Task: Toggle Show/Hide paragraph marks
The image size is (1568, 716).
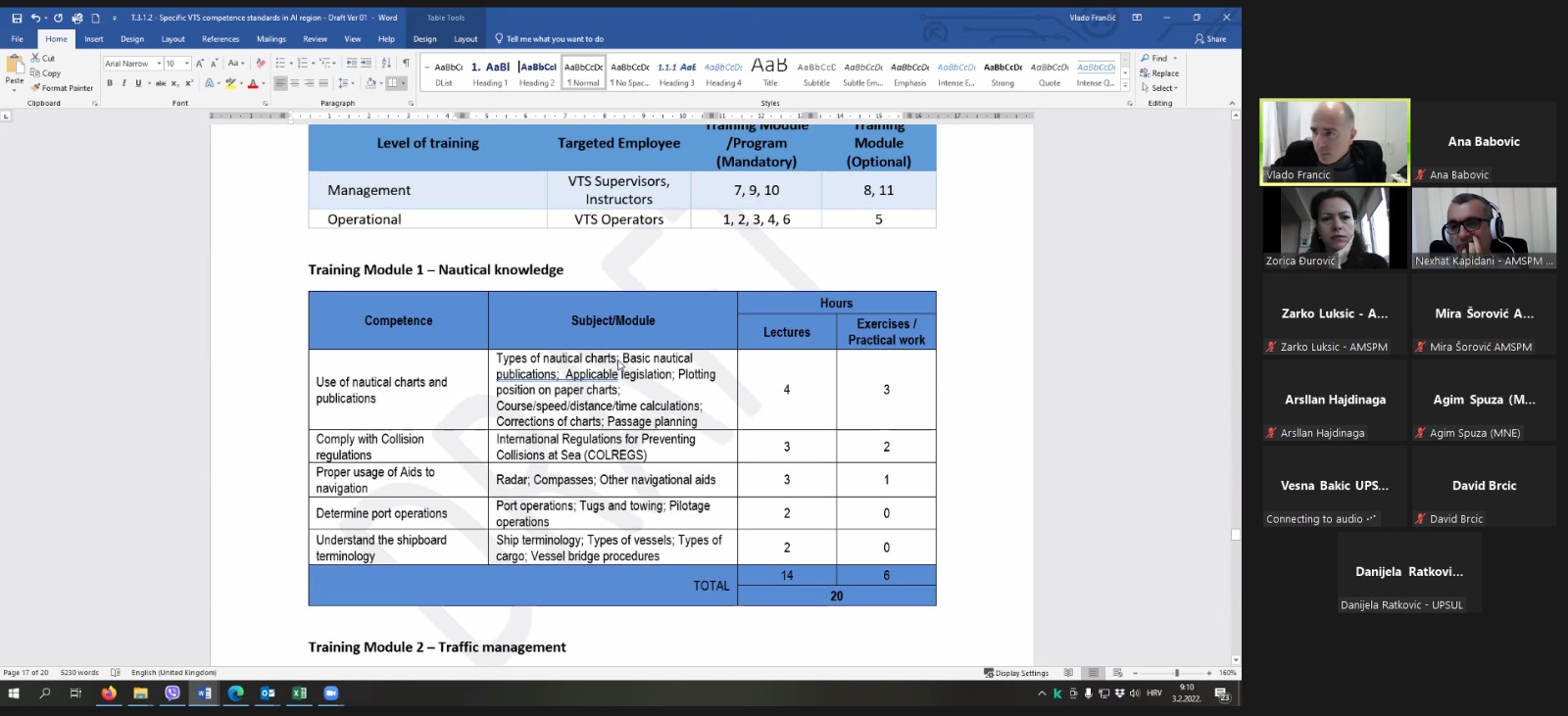Action: (406, 63)
